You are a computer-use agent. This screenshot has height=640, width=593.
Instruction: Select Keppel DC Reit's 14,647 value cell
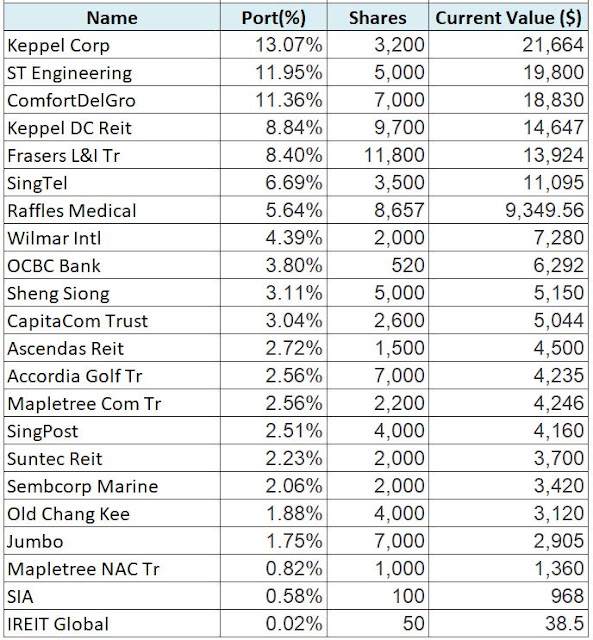click(x=508, y=127)
